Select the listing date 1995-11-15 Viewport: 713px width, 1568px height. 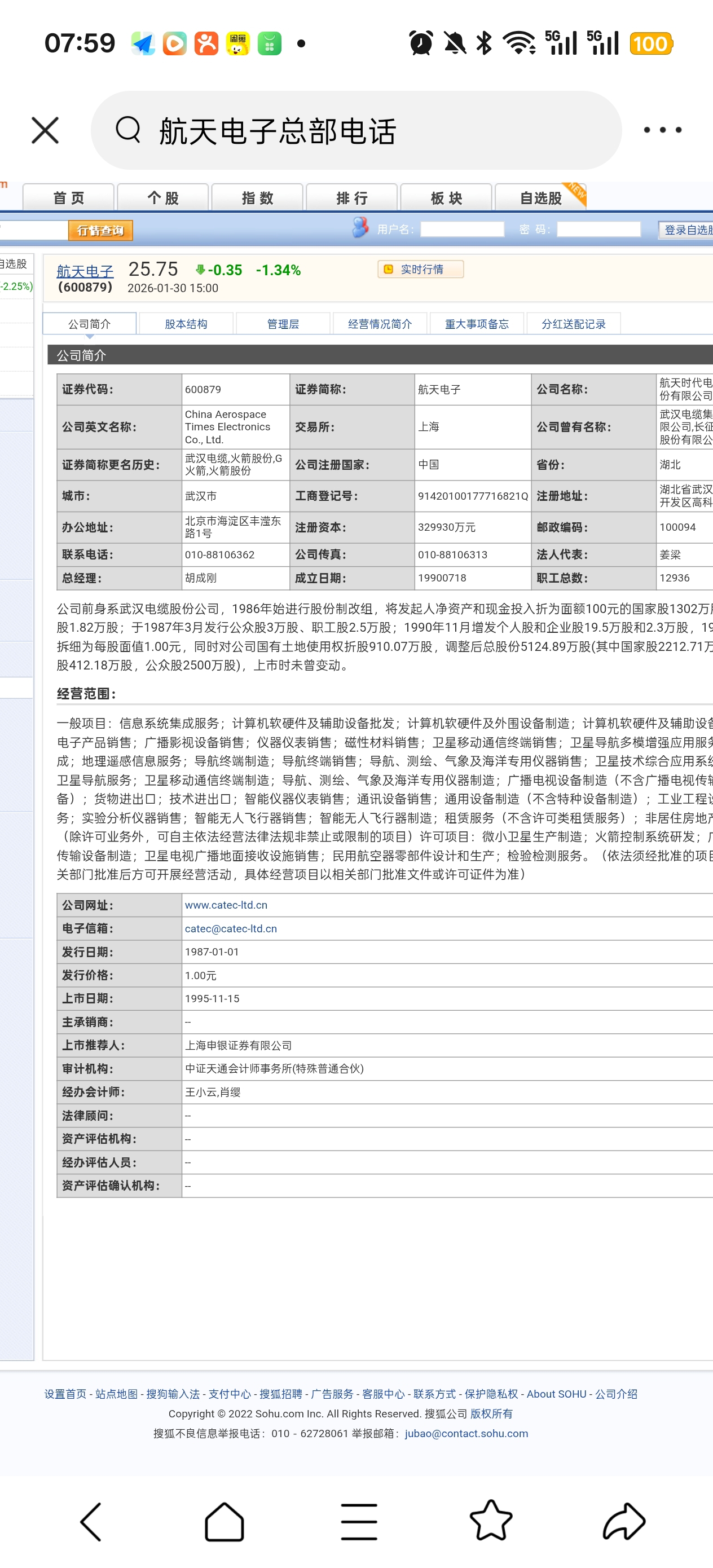point(212,998)
